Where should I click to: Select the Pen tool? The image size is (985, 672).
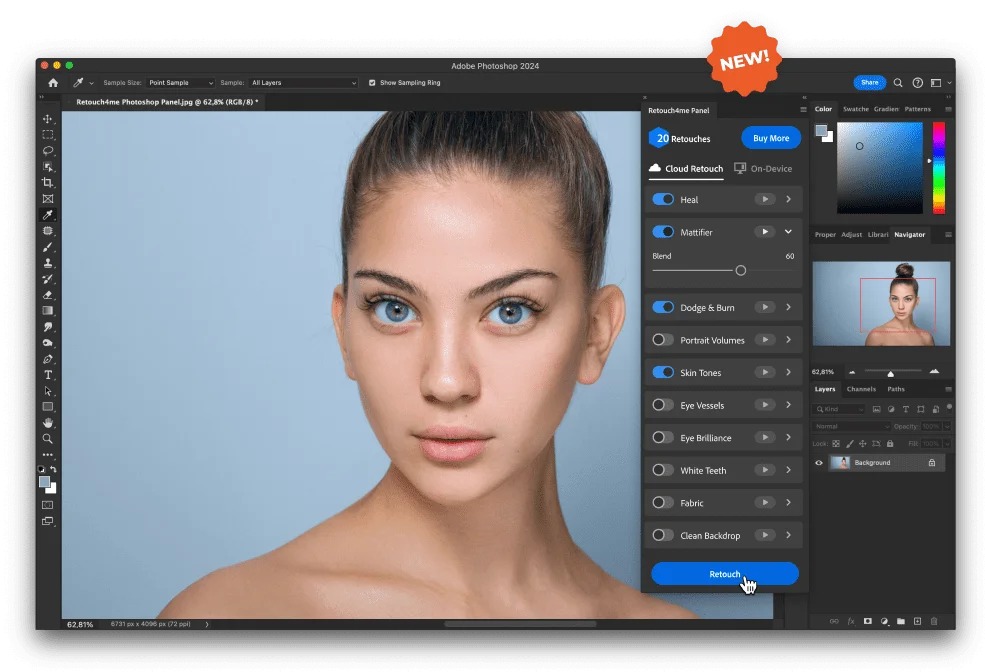[48, 359]
